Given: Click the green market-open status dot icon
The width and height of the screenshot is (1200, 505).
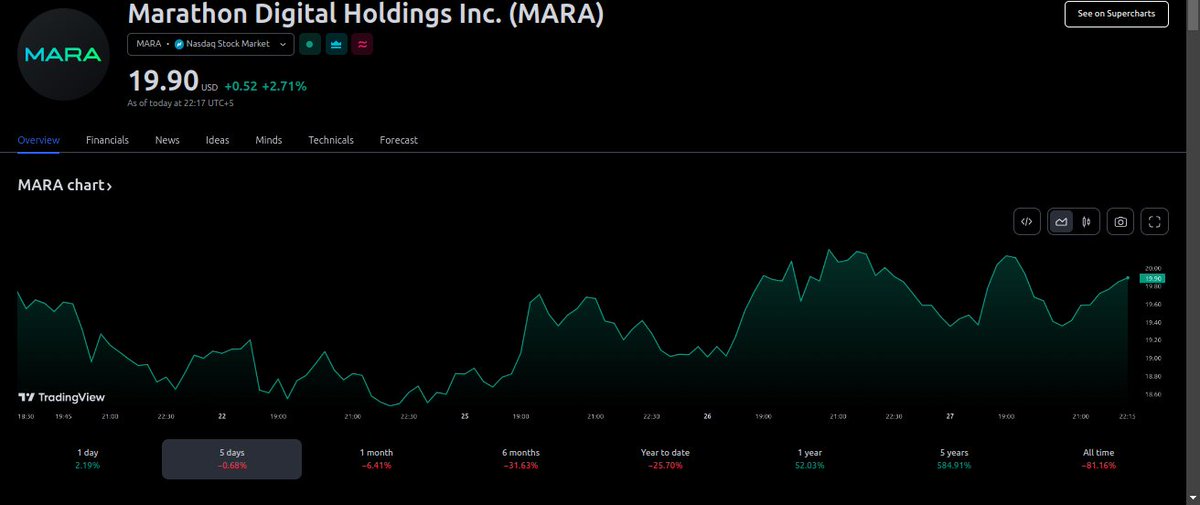Looking at the screenshot, I should coord(310,44).
